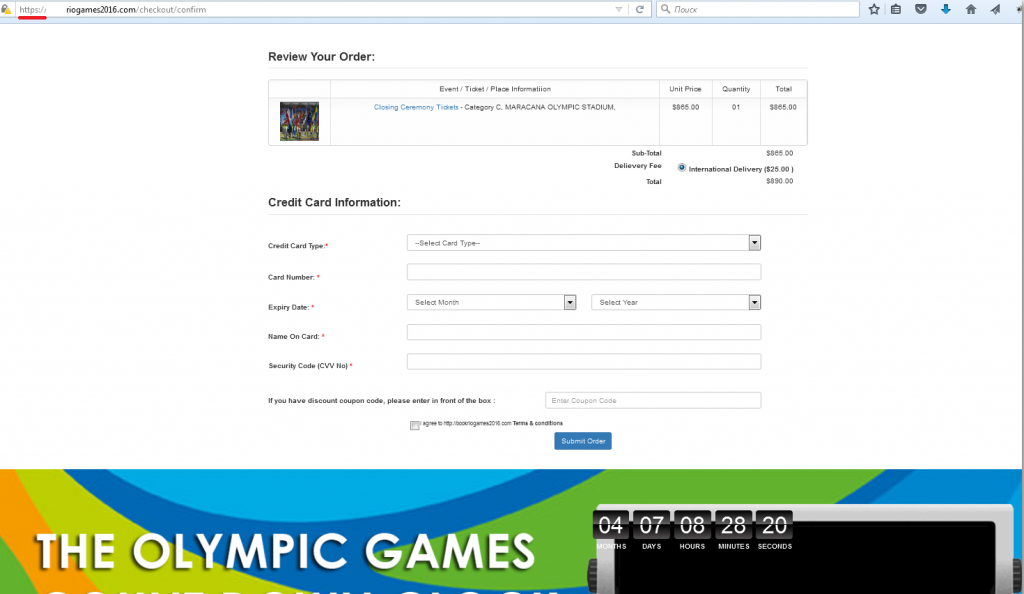Bookmark this page with the star icon

874,9
